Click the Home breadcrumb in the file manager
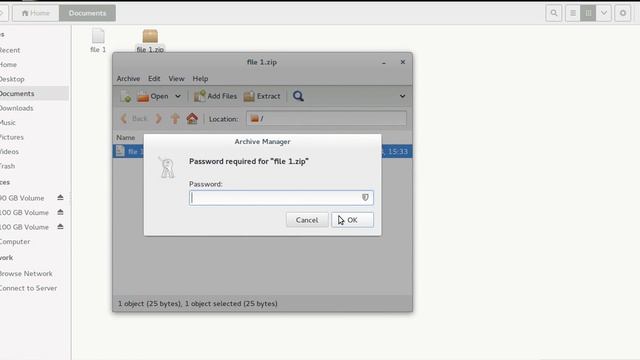 pos(36,13)
